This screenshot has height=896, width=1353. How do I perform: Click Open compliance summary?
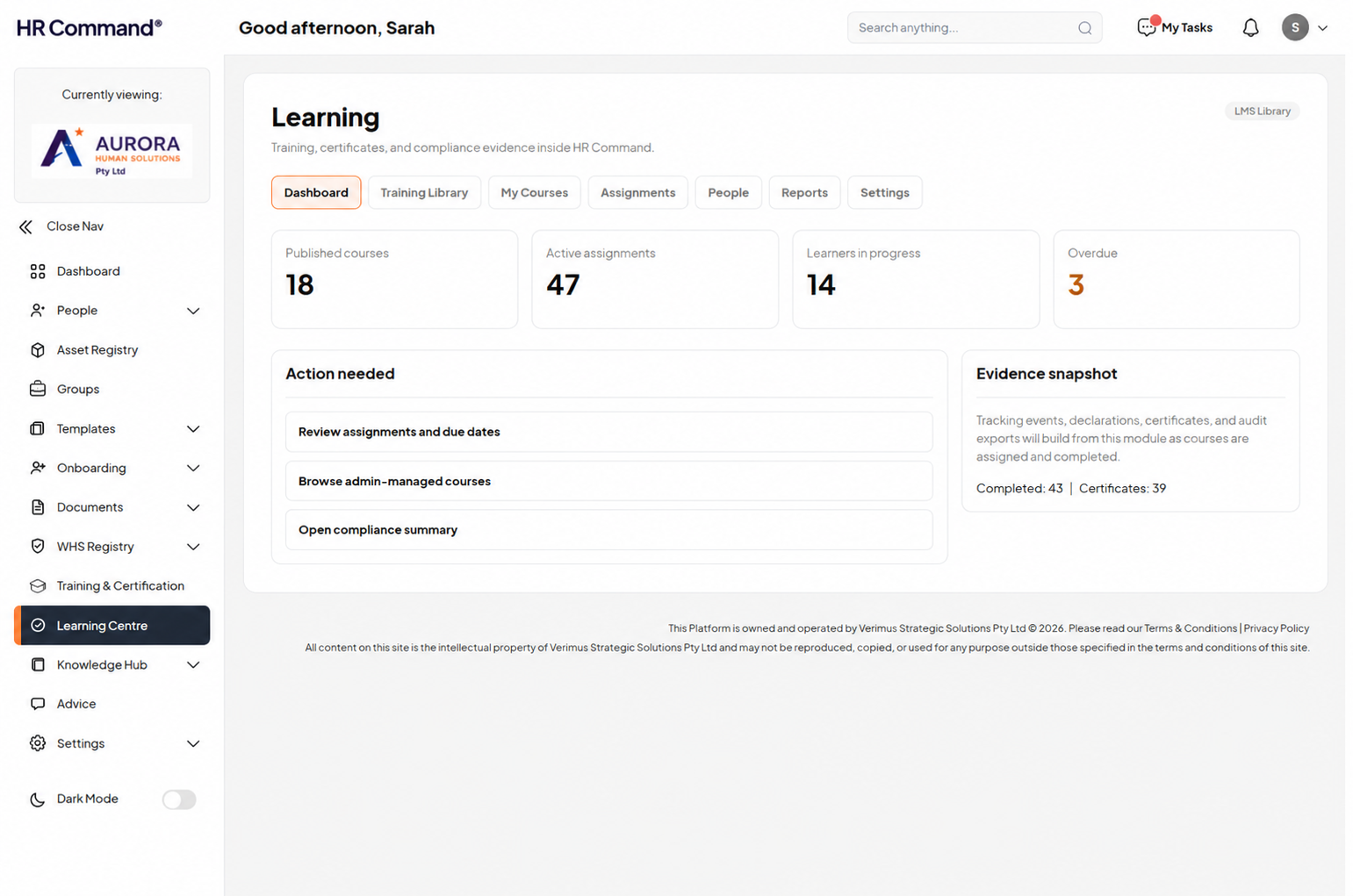click(x=608, y=530)
